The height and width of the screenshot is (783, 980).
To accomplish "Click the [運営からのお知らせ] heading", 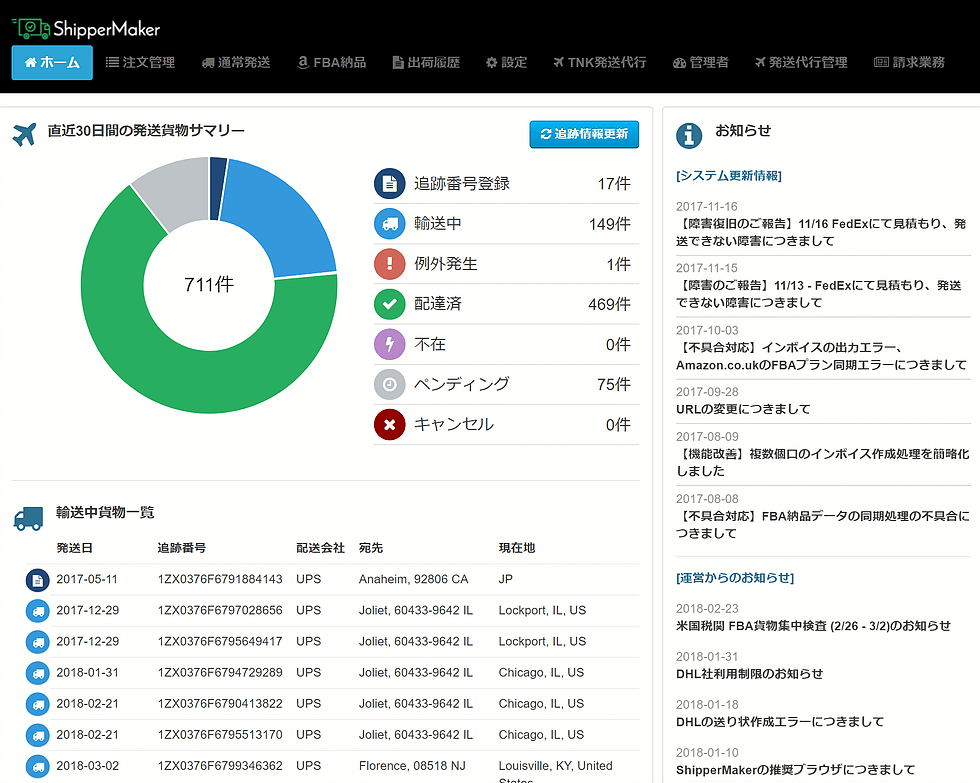I will point(735,578).
